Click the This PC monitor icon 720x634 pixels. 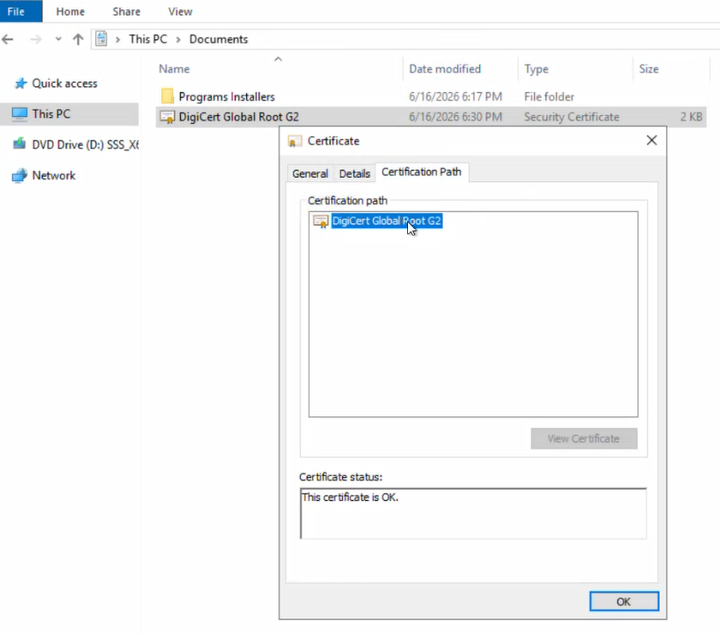[19, 114]
